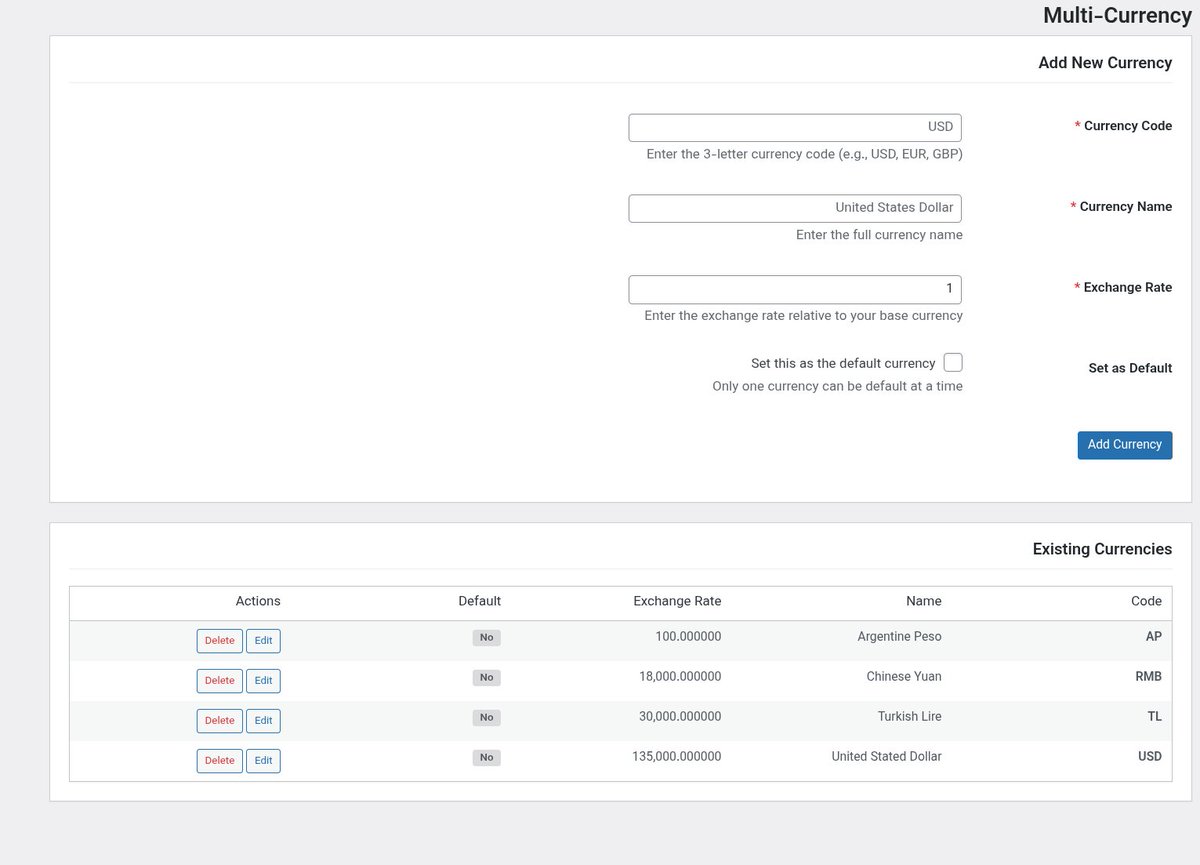Delete the United Stated Dollar currency
The height and width of the screenshot is (865, 1200).
tap(219, 761)
